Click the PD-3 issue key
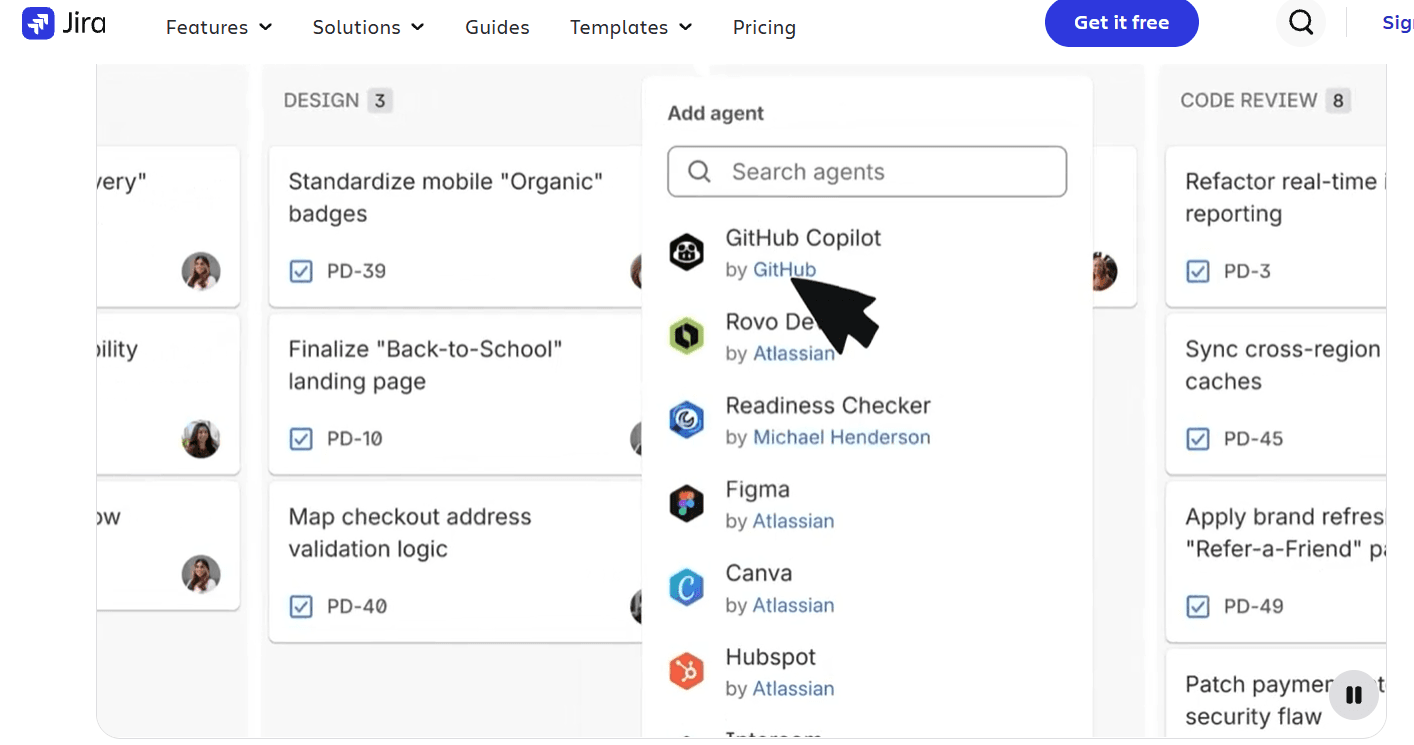 click(x=1247, y=271)
